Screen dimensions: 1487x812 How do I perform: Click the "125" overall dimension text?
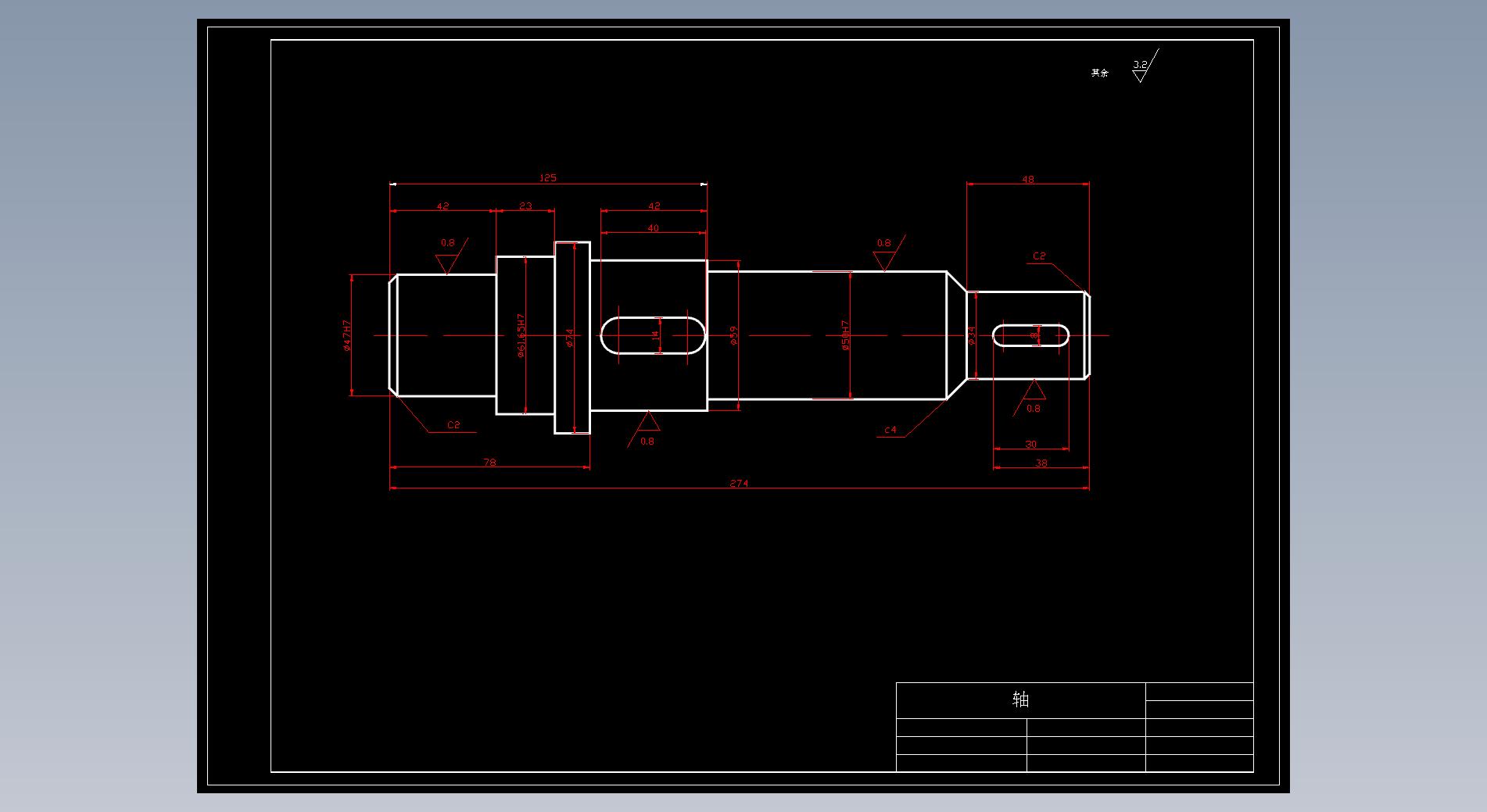pyautogui.click(x=547, y=178)
